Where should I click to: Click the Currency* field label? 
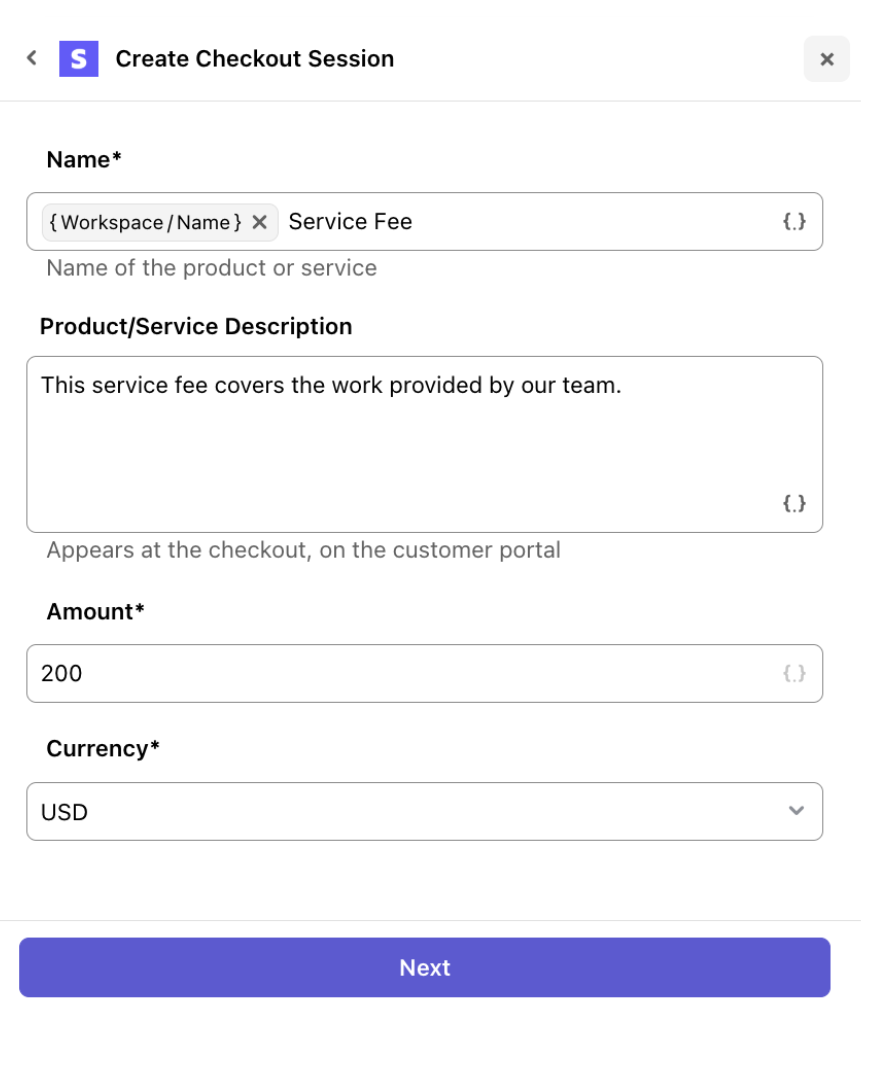pos(103,748)
